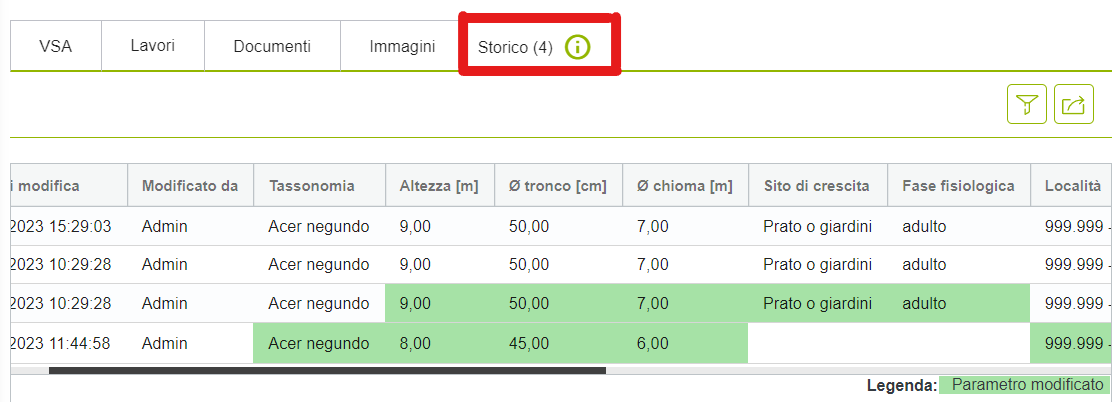Open the filter funnel icon
The height and width of the screenshot is (402, 1113).
pos(1026,104)
